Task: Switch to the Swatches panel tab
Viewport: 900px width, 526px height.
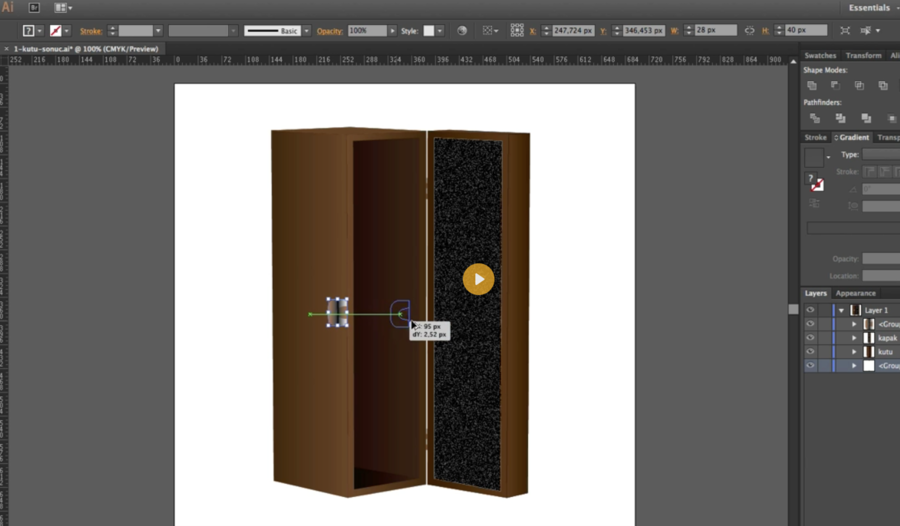Action: [x=820, y=55]
